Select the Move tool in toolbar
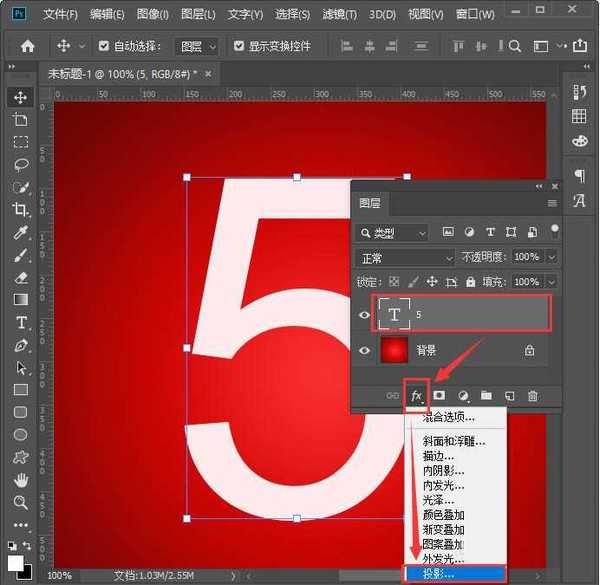600x585 pixels. pyautogui.click(x=20, y=97)
